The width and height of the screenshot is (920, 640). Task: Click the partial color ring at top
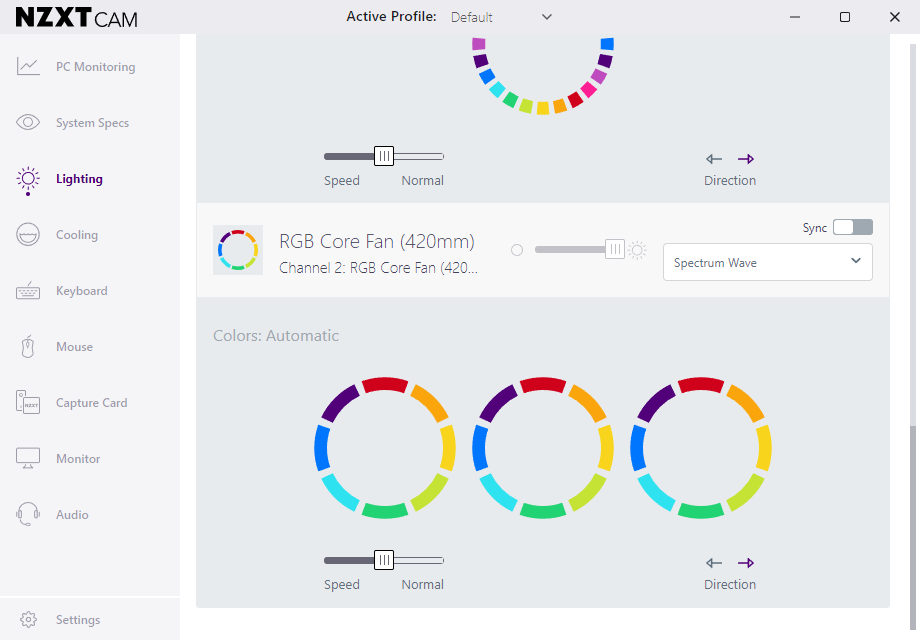pos(543,76)
